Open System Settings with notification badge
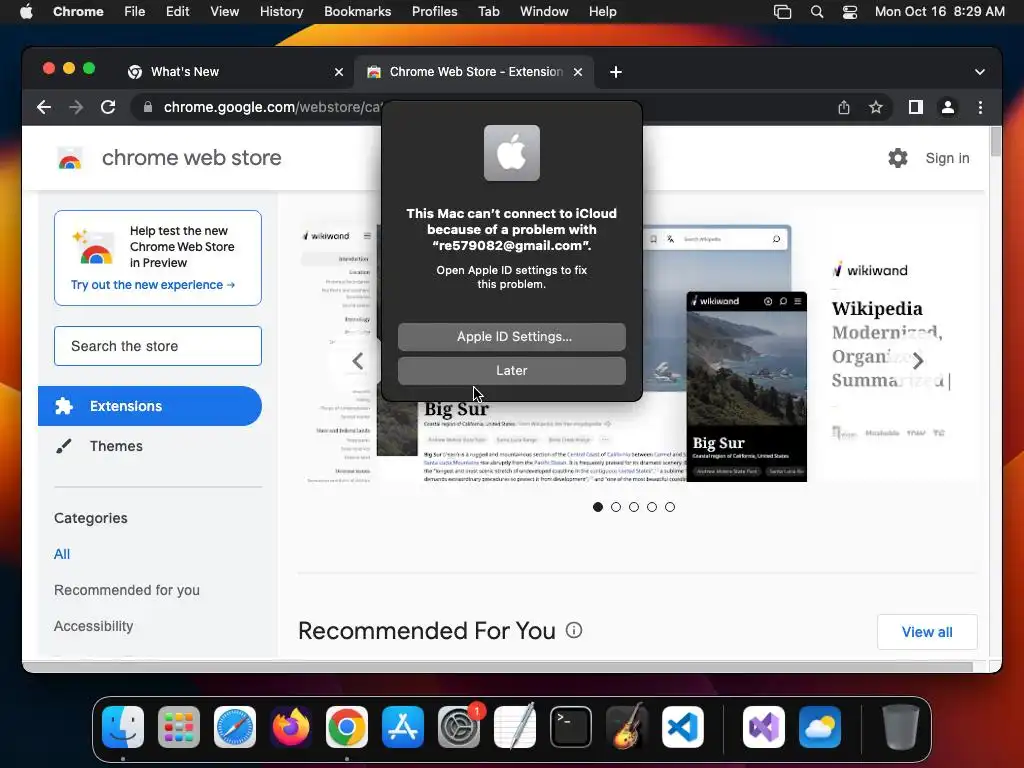Screen dimensions: 1024x768 coord(459,727)
